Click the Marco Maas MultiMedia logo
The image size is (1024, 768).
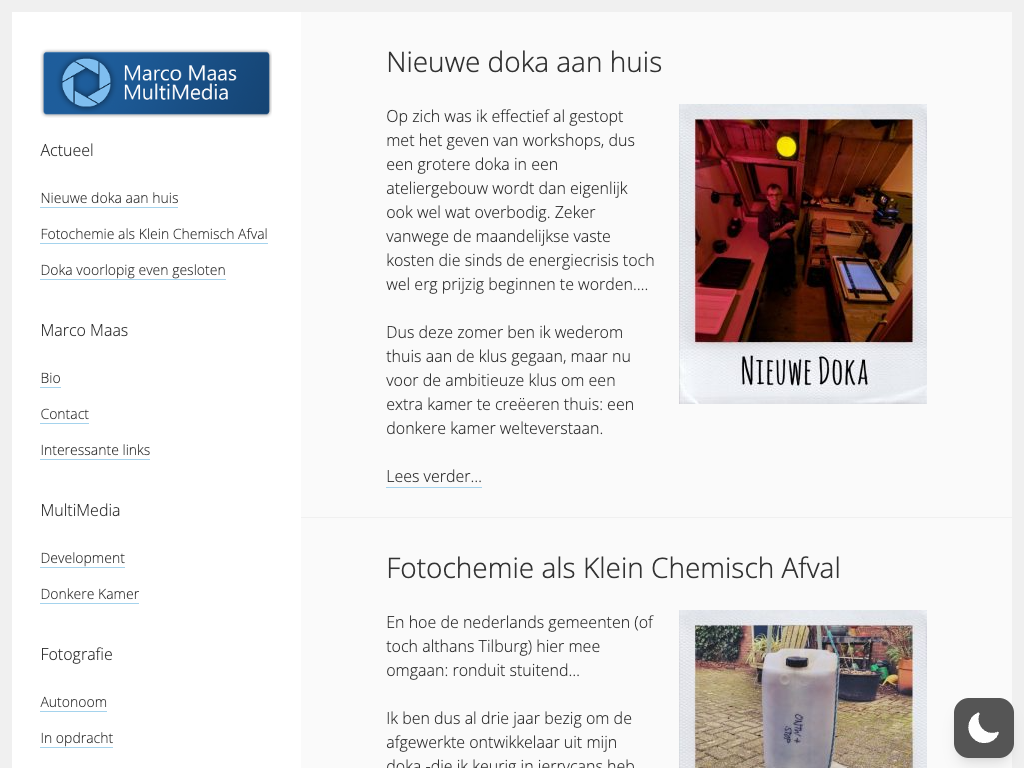tap(156, 83)
